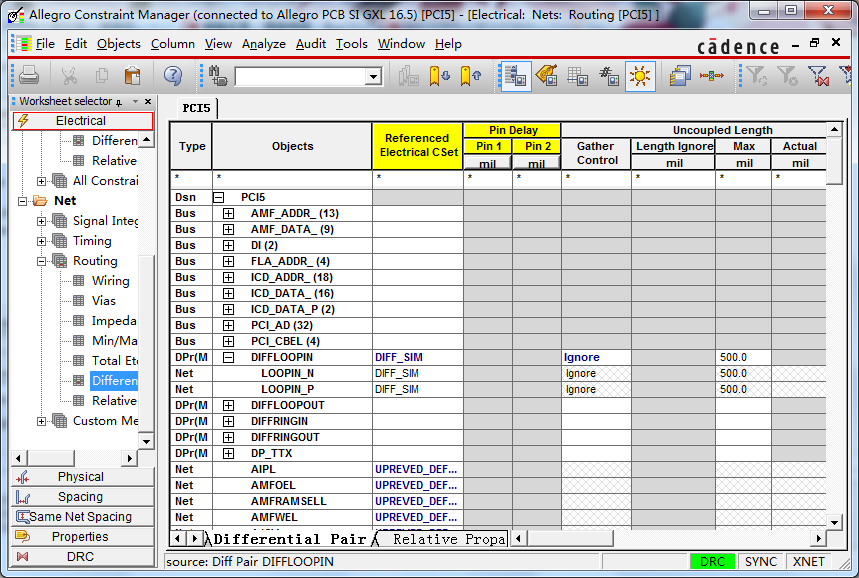Click the hash-mark settings toolbar icon
The image size is (859, 578).
coord(609,76)
